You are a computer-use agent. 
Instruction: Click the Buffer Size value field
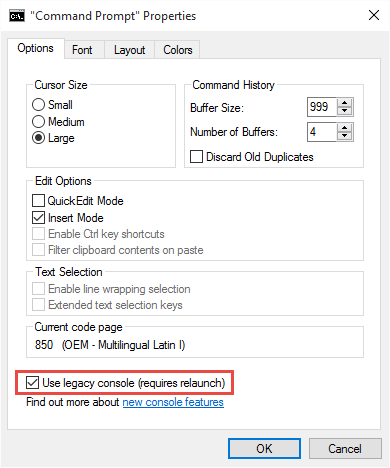click(322, 107)
